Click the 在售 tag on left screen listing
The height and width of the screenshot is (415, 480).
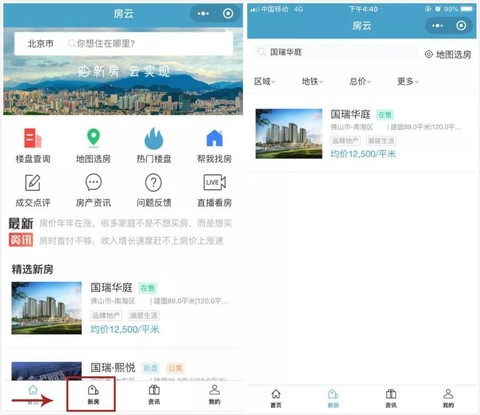tap(148, 288)
